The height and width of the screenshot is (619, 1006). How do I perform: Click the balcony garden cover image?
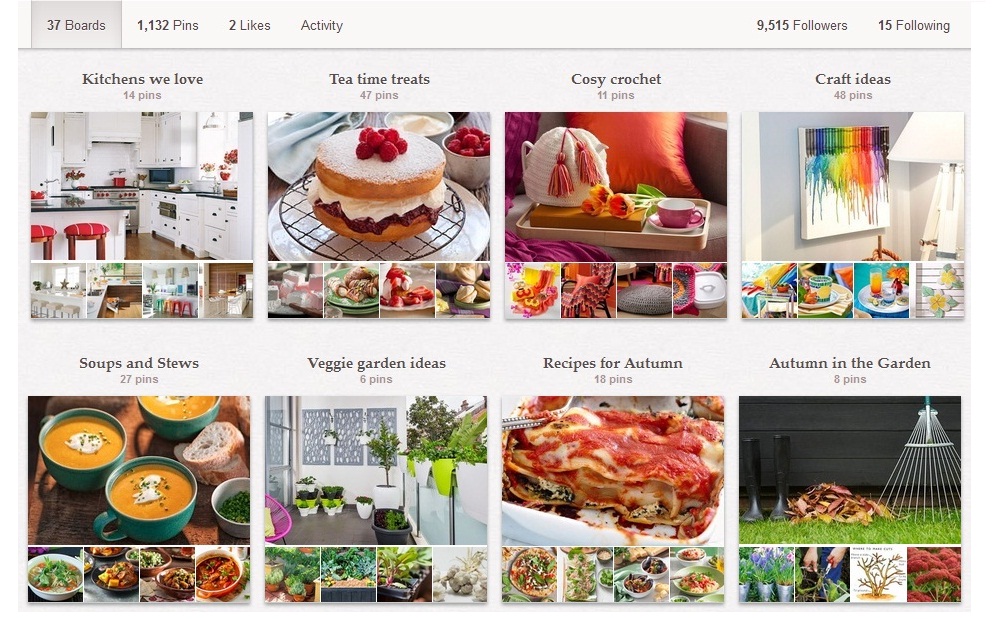tap(376, 471)
